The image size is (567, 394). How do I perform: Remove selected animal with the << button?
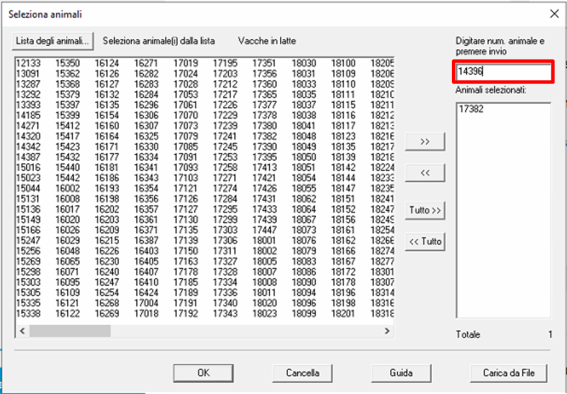(x=425, y=173)
